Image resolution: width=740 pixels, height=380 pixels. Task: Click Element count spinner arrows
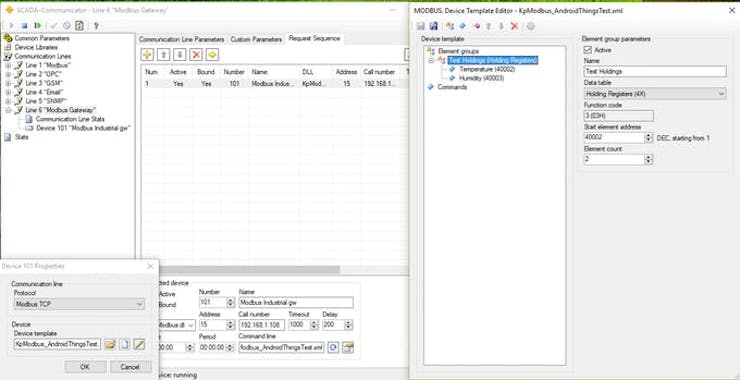click(648, 160)
